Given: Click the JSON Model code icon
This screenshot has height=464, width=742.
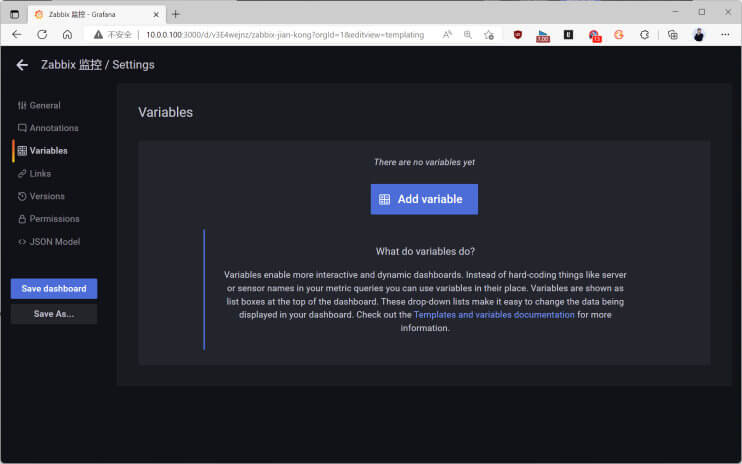Looking at the screenshot, I should pos(22,242).
